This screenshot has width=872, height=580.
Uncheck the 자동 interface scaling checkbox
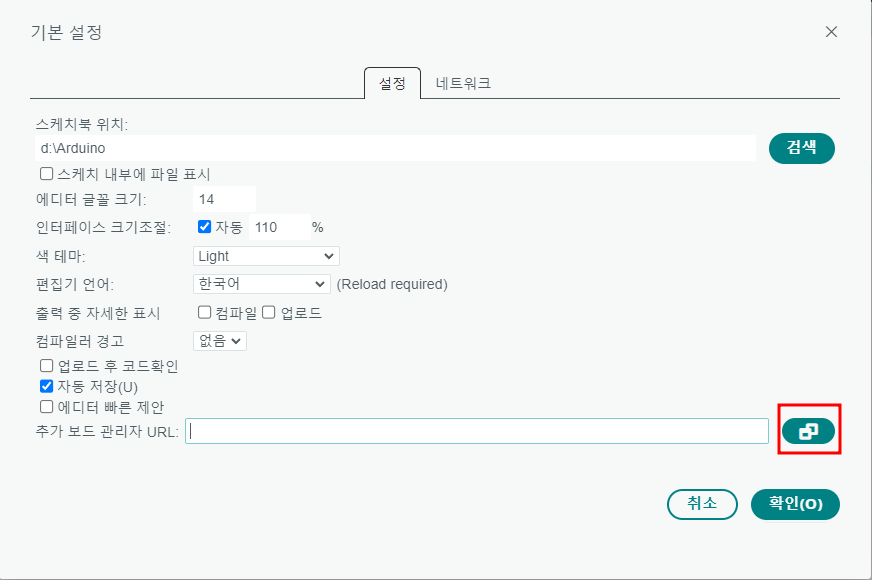[x=205, y=226]
